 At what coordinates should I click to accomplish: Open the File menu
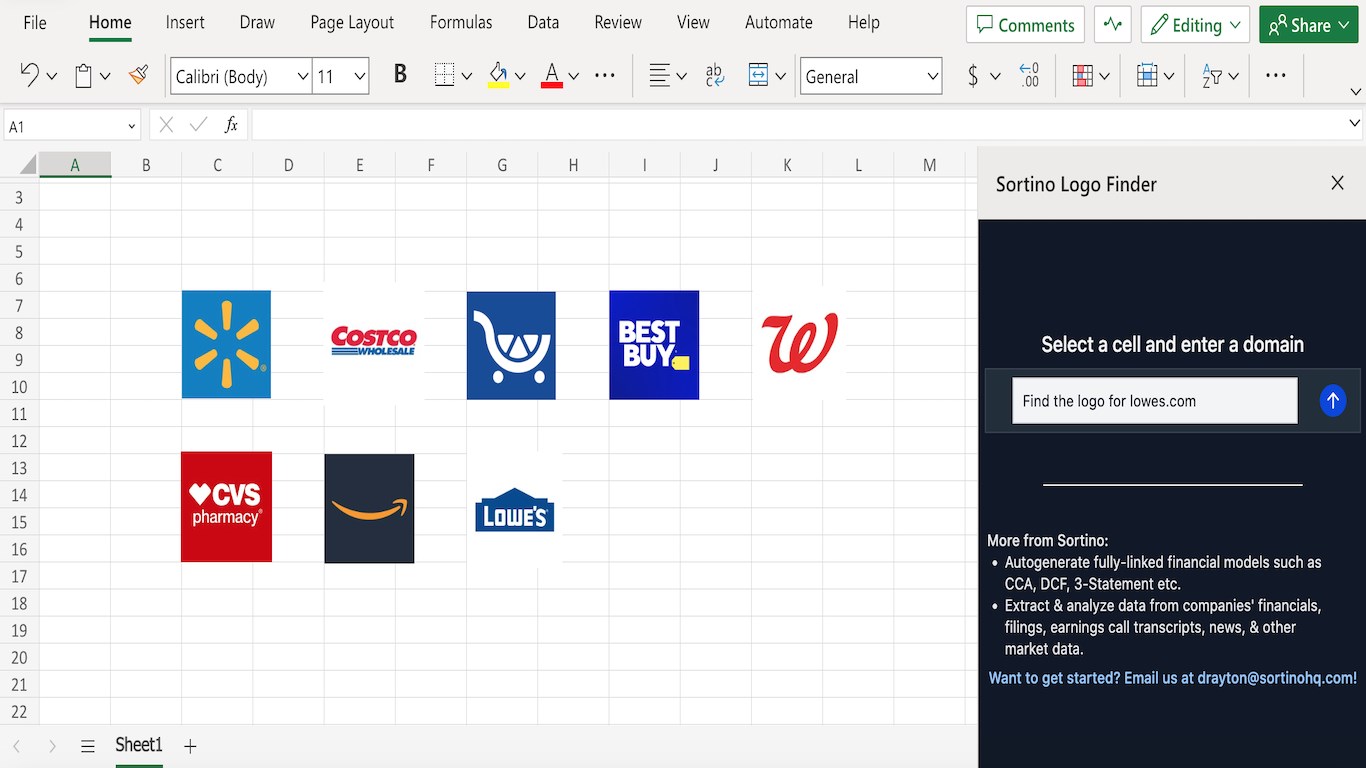point(35,22)
